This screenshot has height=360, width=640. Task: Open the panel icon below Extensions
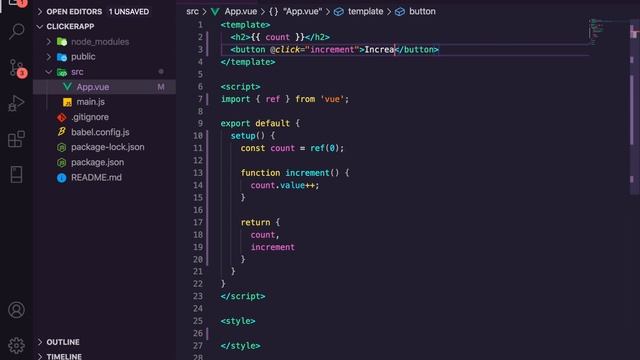[x=16, y=174]
